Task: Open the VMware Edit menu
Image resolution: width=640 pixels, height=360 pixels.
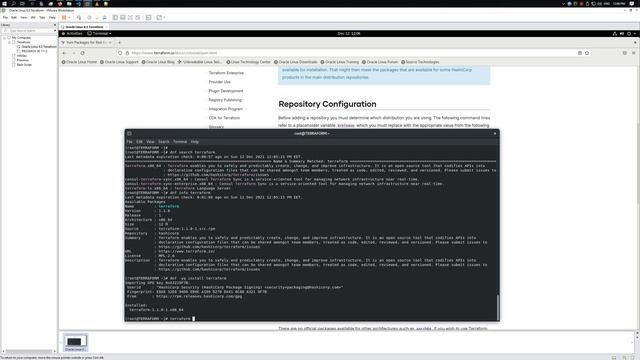Action: tap(14, 18)
